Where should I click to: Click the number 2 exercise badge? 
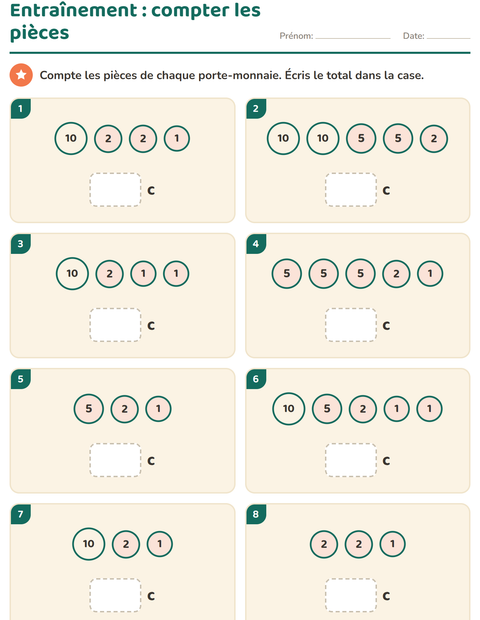(x=256, y=108)
